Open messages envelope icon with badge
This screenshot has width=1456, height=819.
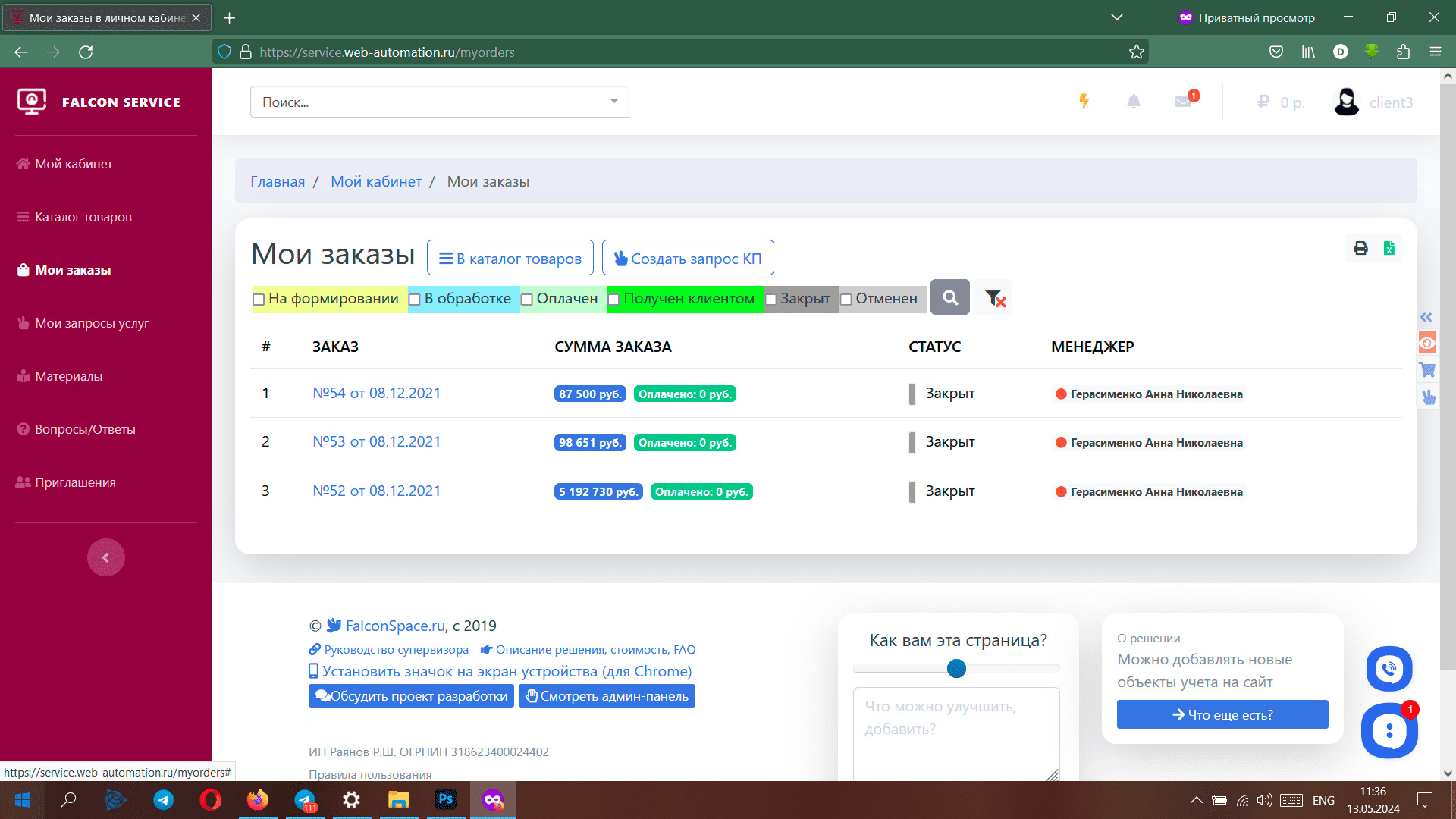click(x=1183, y=102)
